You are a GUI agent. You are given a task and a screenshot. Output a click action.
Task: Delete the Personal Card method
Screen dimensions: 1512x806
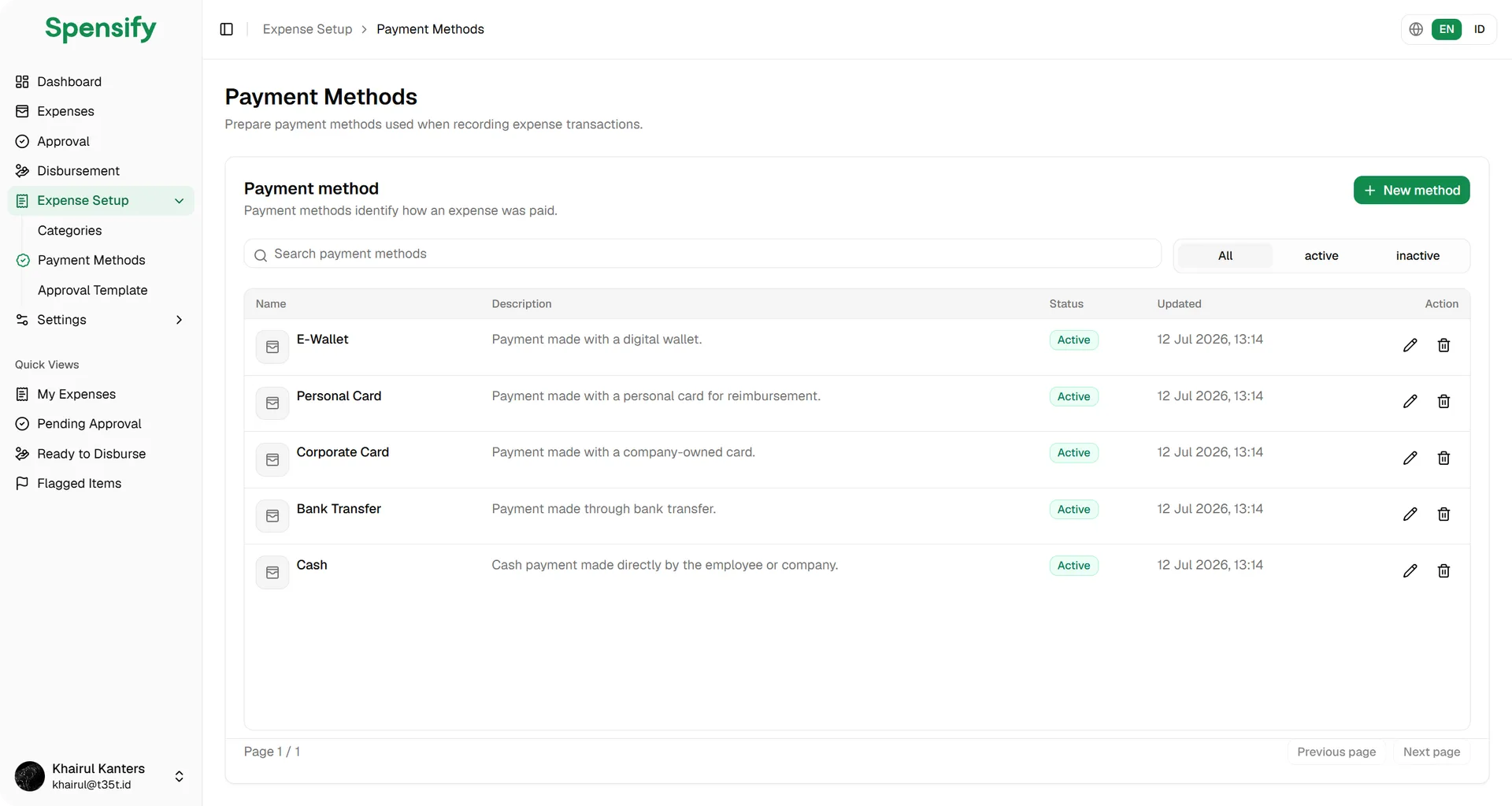point(1443,402)
